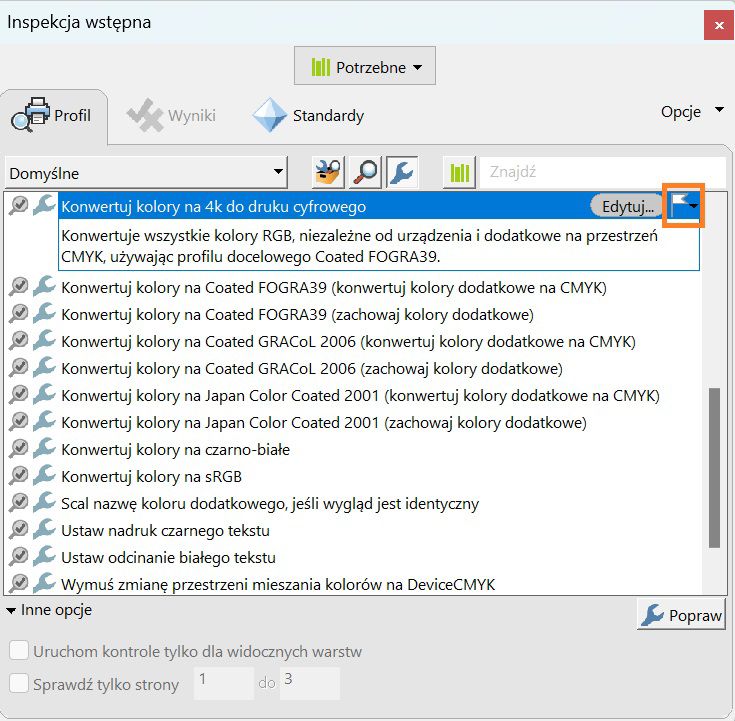Image resolution: width=735 pixels, height=721 pixels.
Task: Switch to the Profil tab
Action: [x=52, y=115]
